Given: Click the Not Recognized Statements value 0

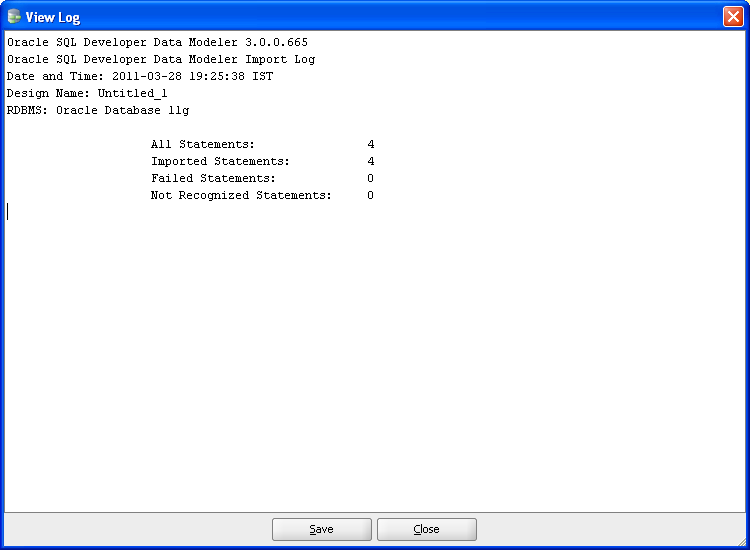Looking at the screenshot, I should (x=371, y=195).
